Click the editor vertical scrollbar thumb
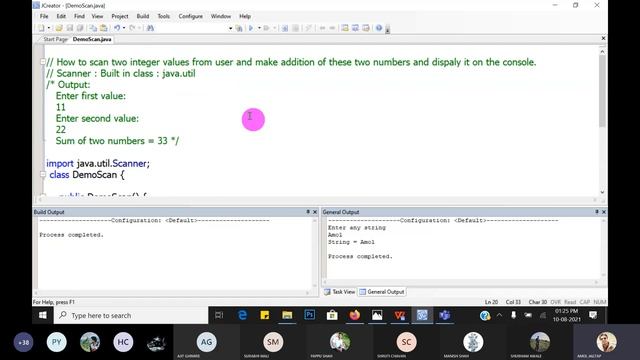The height and width of the screenshot is (360, 640). [602, 91]
